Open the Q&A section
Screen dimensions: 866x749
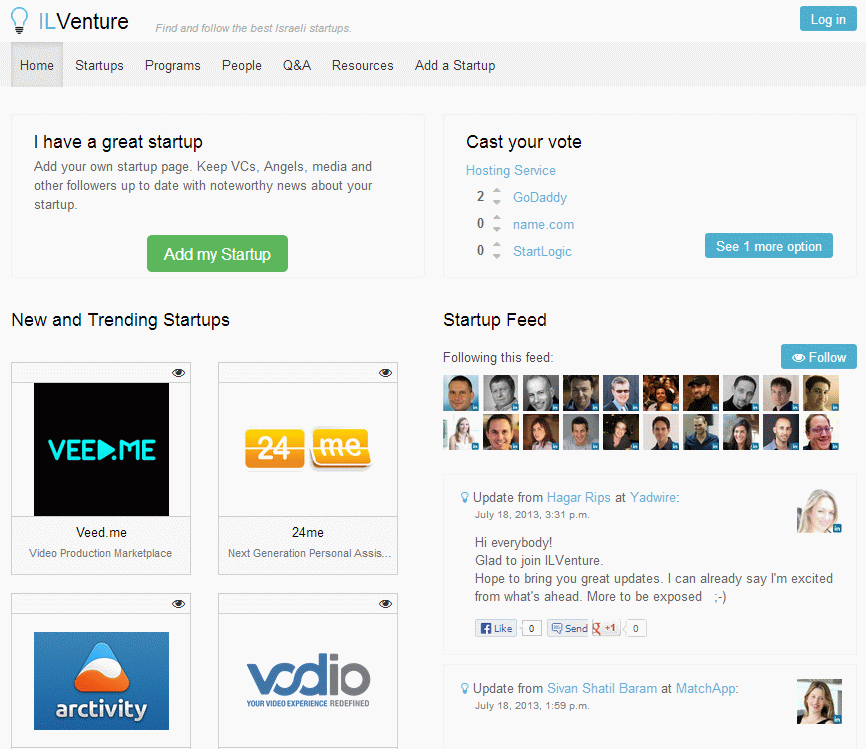click(x=297, y=65)
